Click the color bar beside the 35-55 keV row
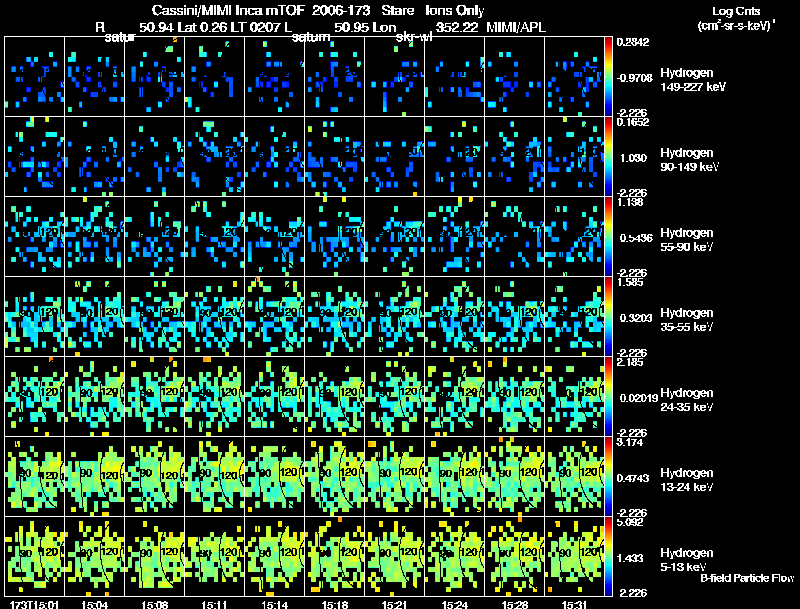 tap(608, 317)
